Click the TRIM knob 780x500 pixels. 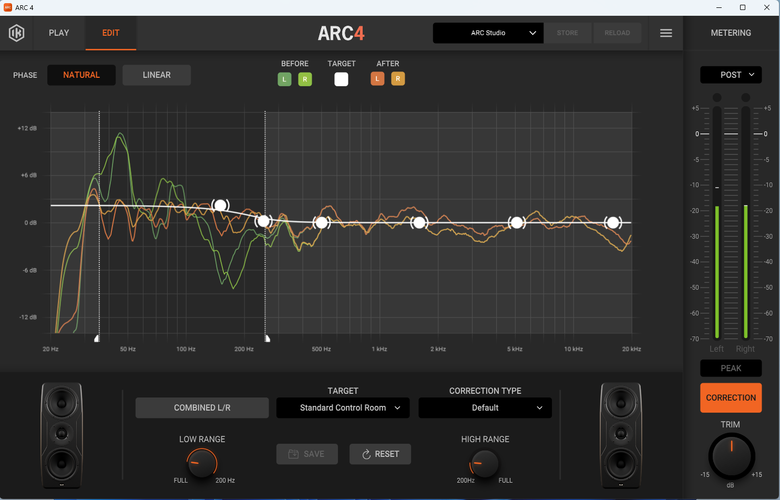tap(731, 455)
